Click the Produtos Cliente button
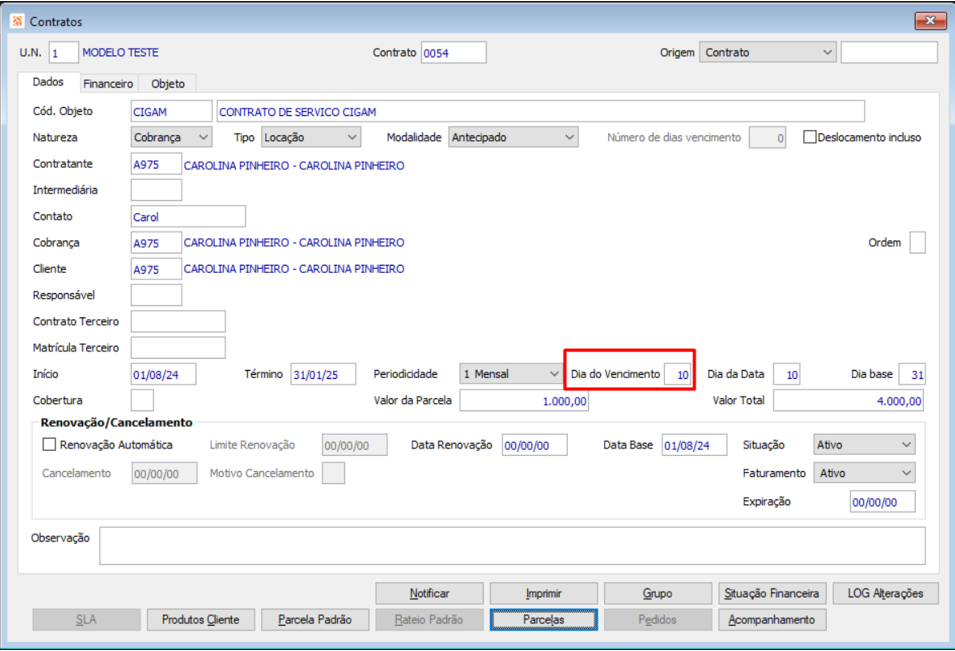The image size is (955, 651). click(x=200, y=620)
